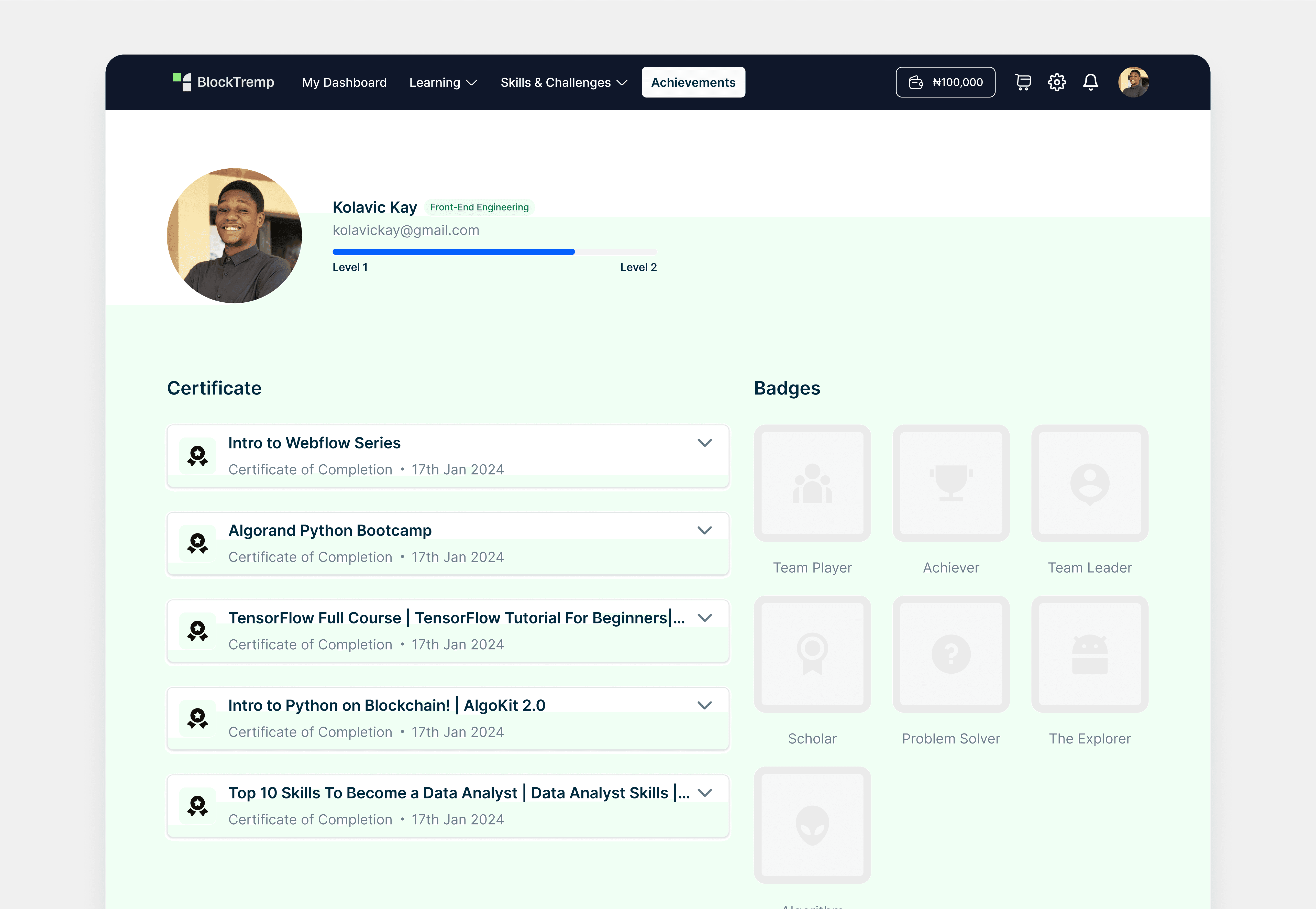The image size is (1316, 909).
Task: Open notifications via the bell icon
Action: click(1090, 82)
